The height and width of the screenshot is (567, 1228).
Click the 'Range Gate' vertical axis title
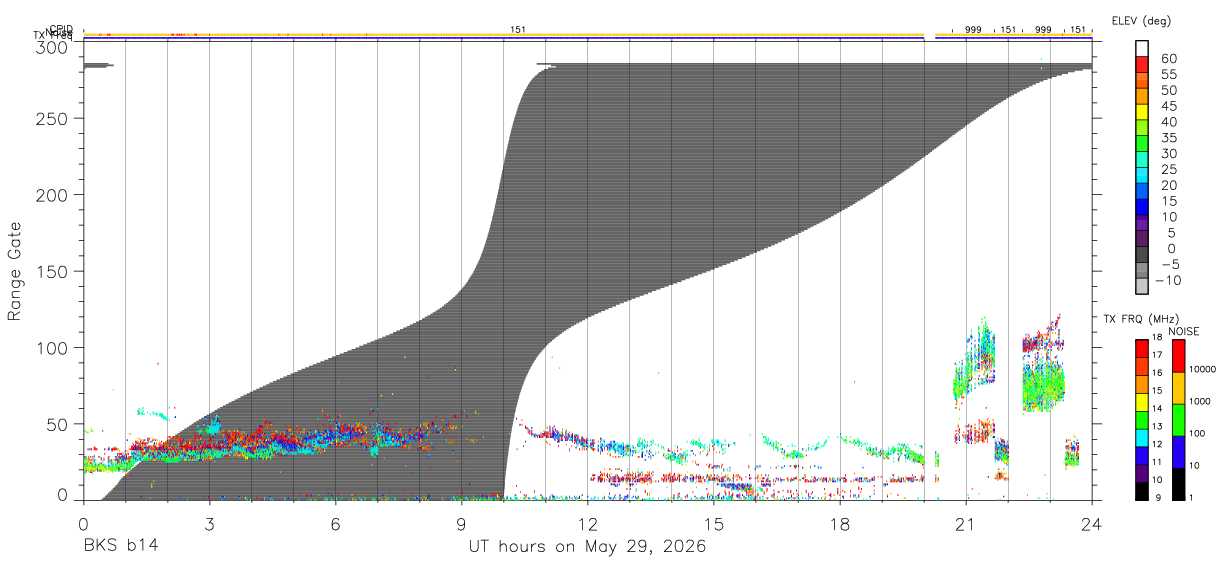tap(15, 271)
